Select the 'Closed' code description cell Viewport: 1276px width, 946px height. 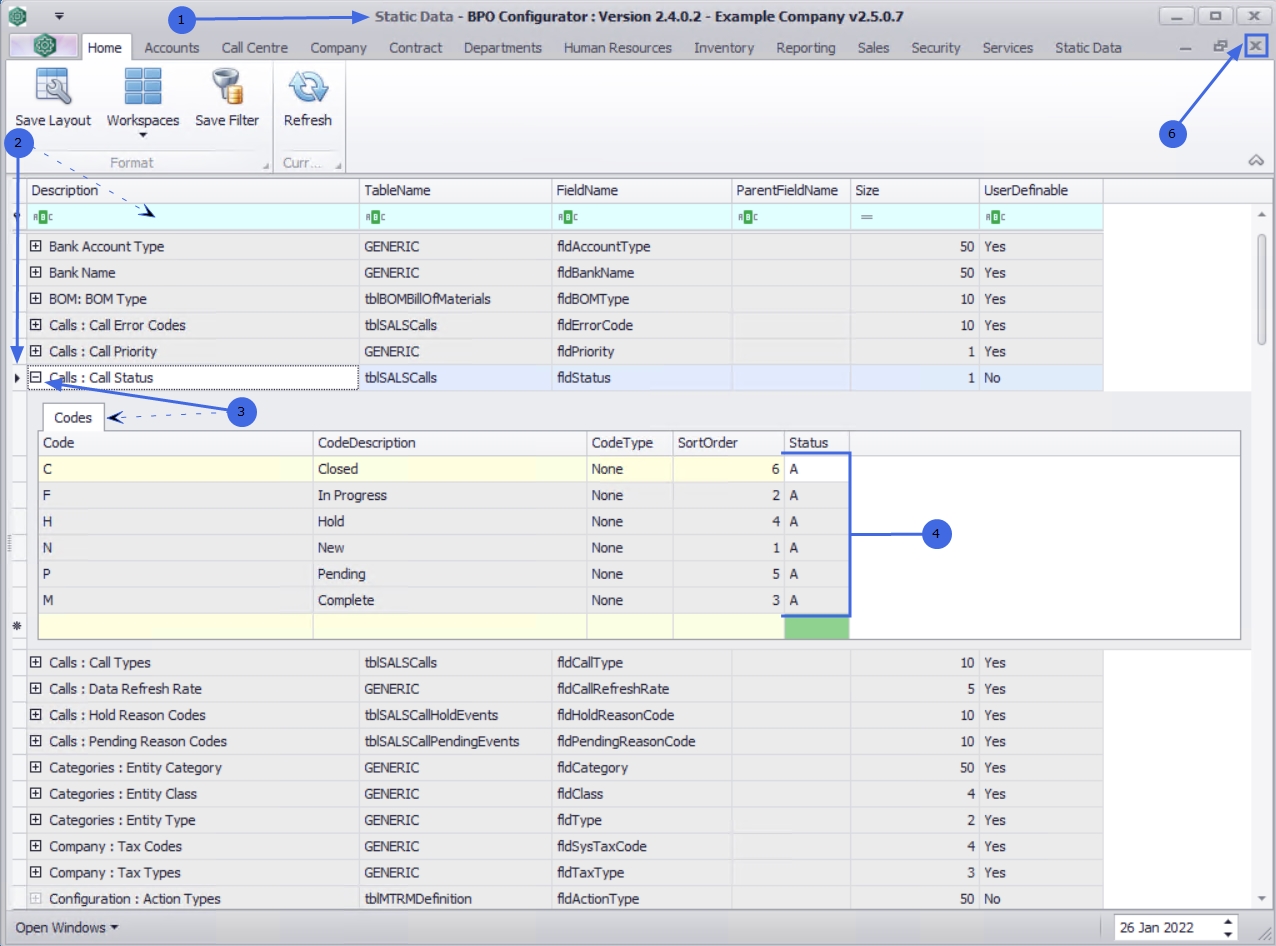[450, 468]
